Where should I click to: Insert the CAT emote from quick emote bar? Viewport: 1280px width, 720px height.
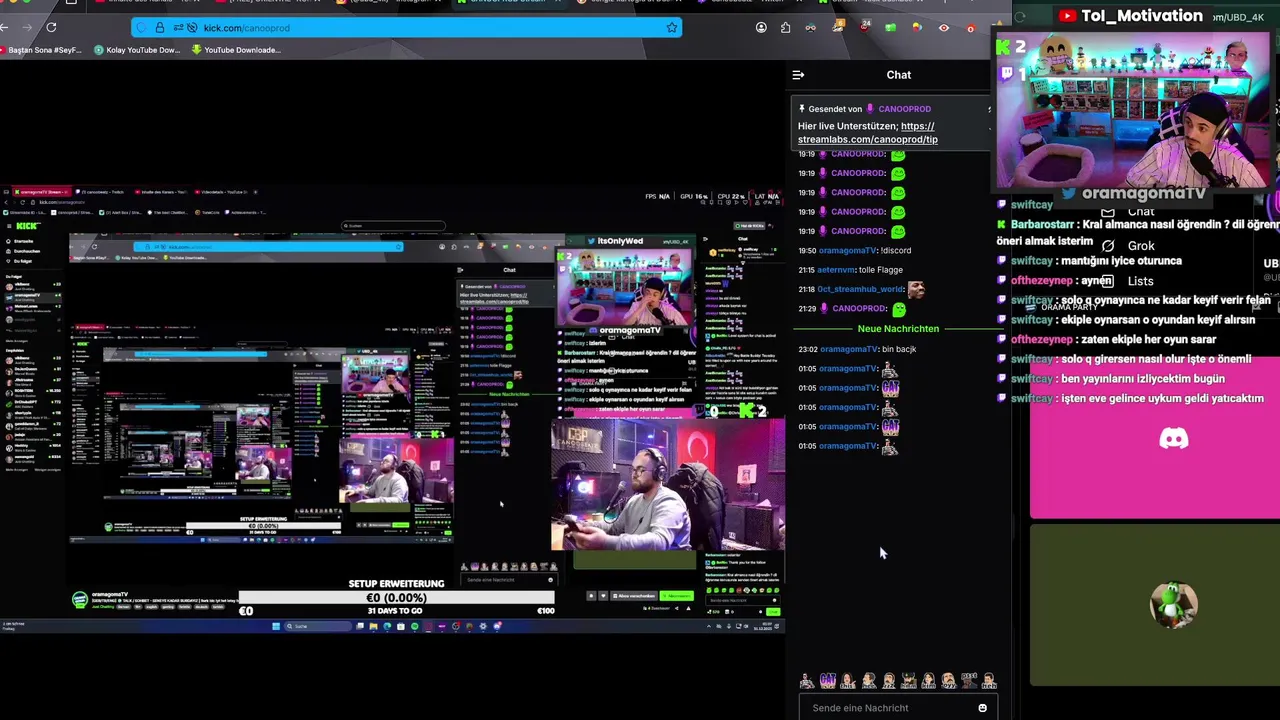click(x=828, y=681)
